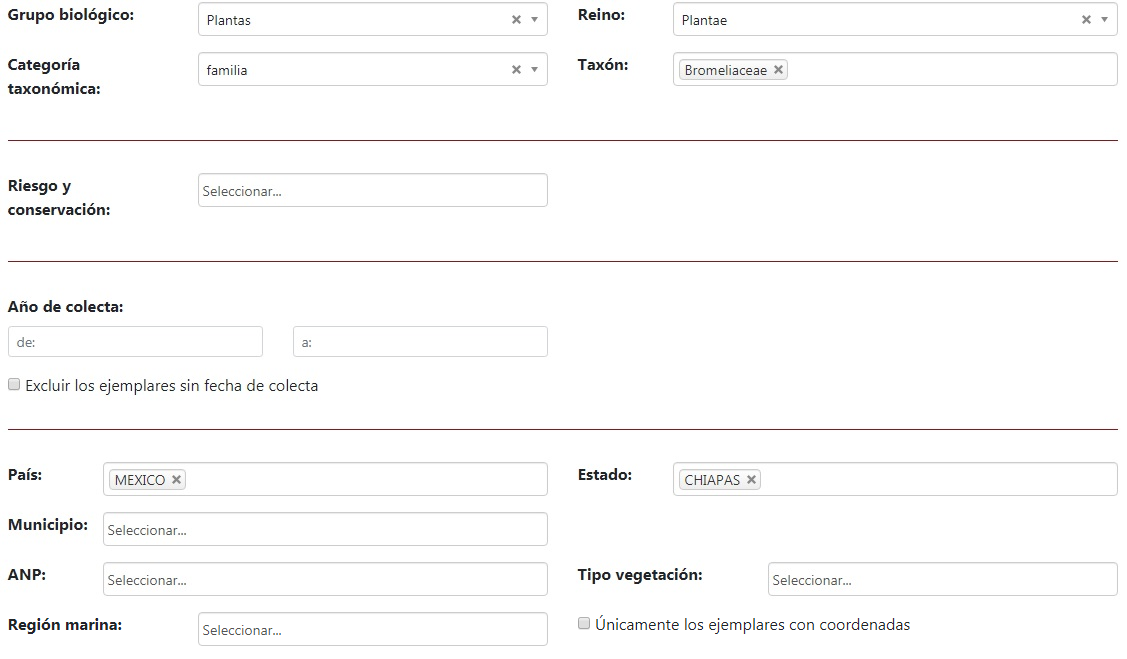
Task: Open the ANP selector field
Action: click(325, 580)
